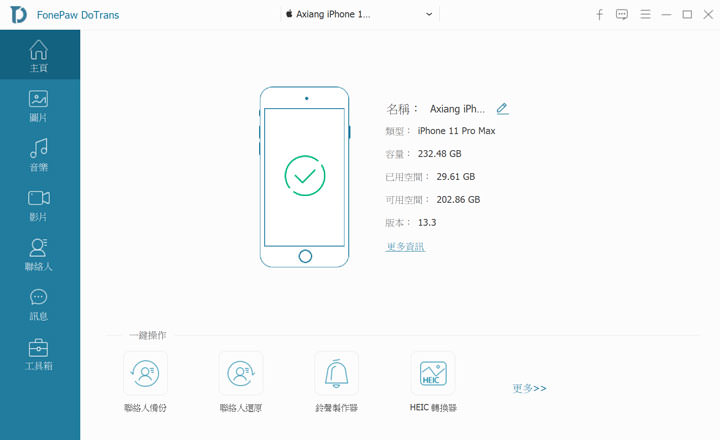The image size is (720, 440).
Task: Click the iPhone device illustration
Action: [x=304, y=177]
